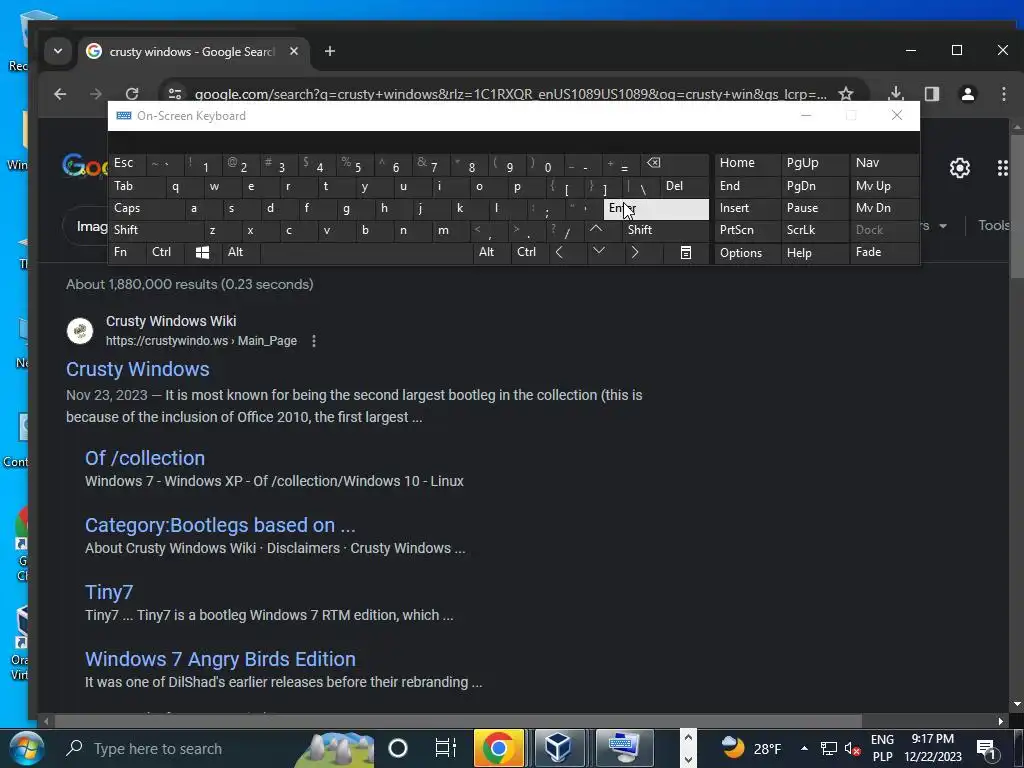Open Google Tools filter
This screenshot has height=768, width=1024.
(993, 225)
